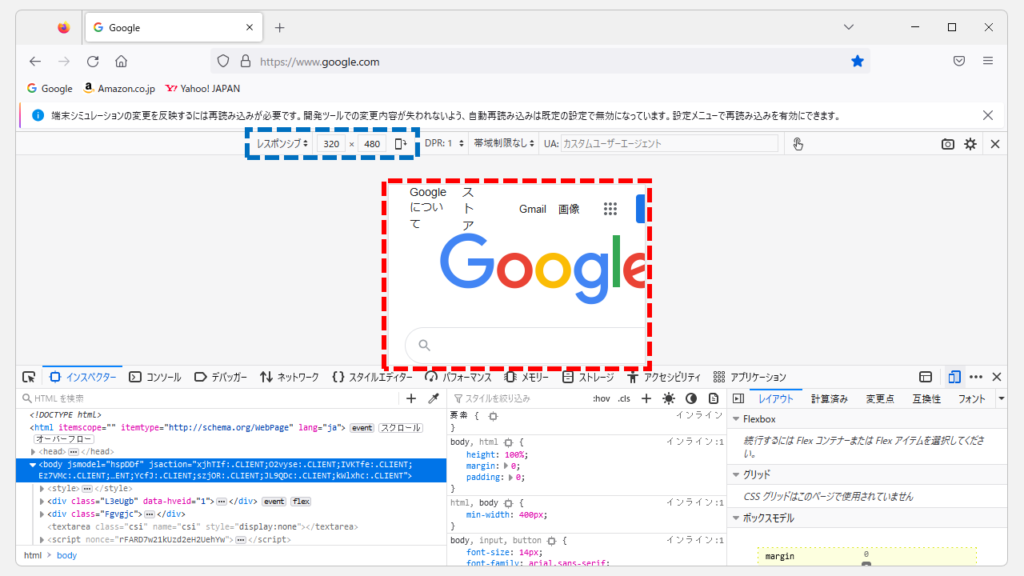Viewport: 1024px width, 576px height.
Task: Open Amazon.co.jp bookmark
Action: click(120, 88)
